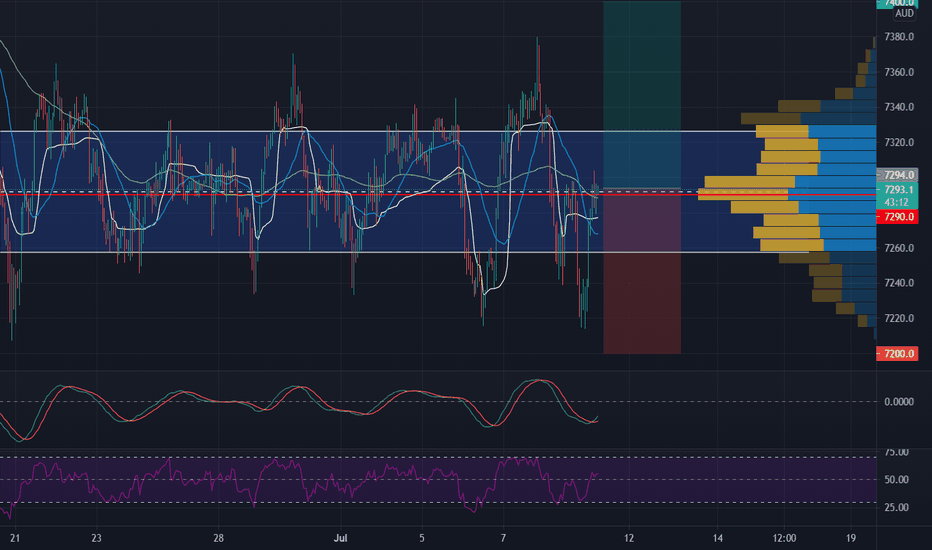Click the '5' date on time axis
Image resolution: width=932 pixels, height=550 pixels.
coord(422,538)
